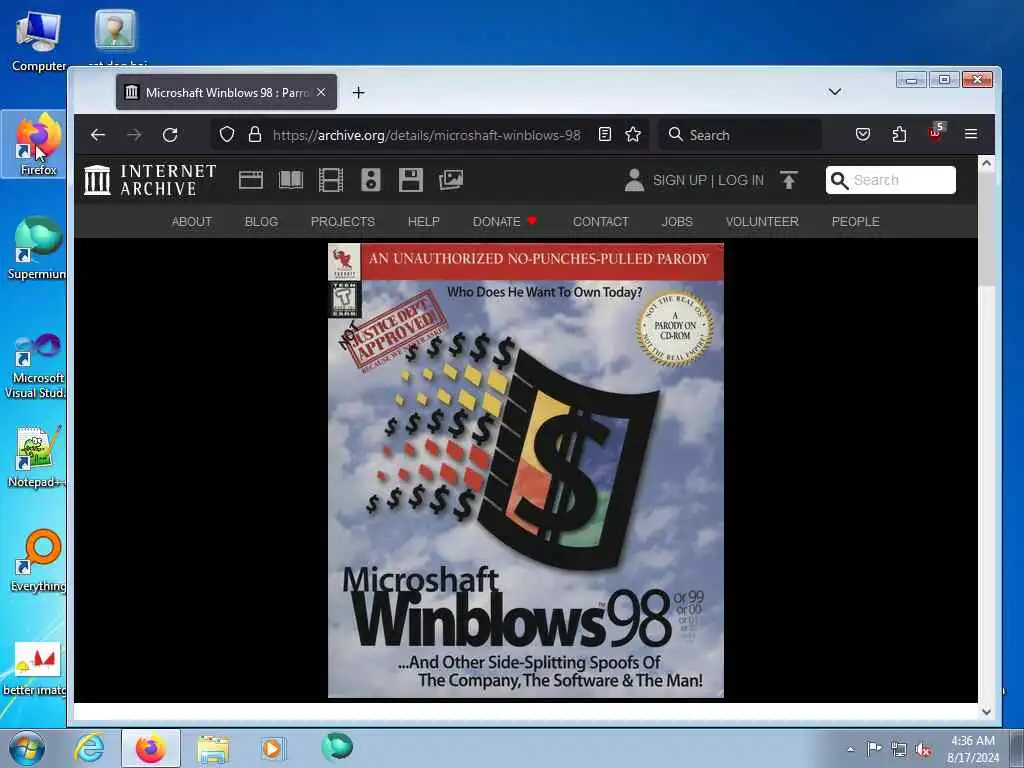Open Windows Explorer from taskbar
Screen dimensions: 1024x768
(x=213, y=748)
